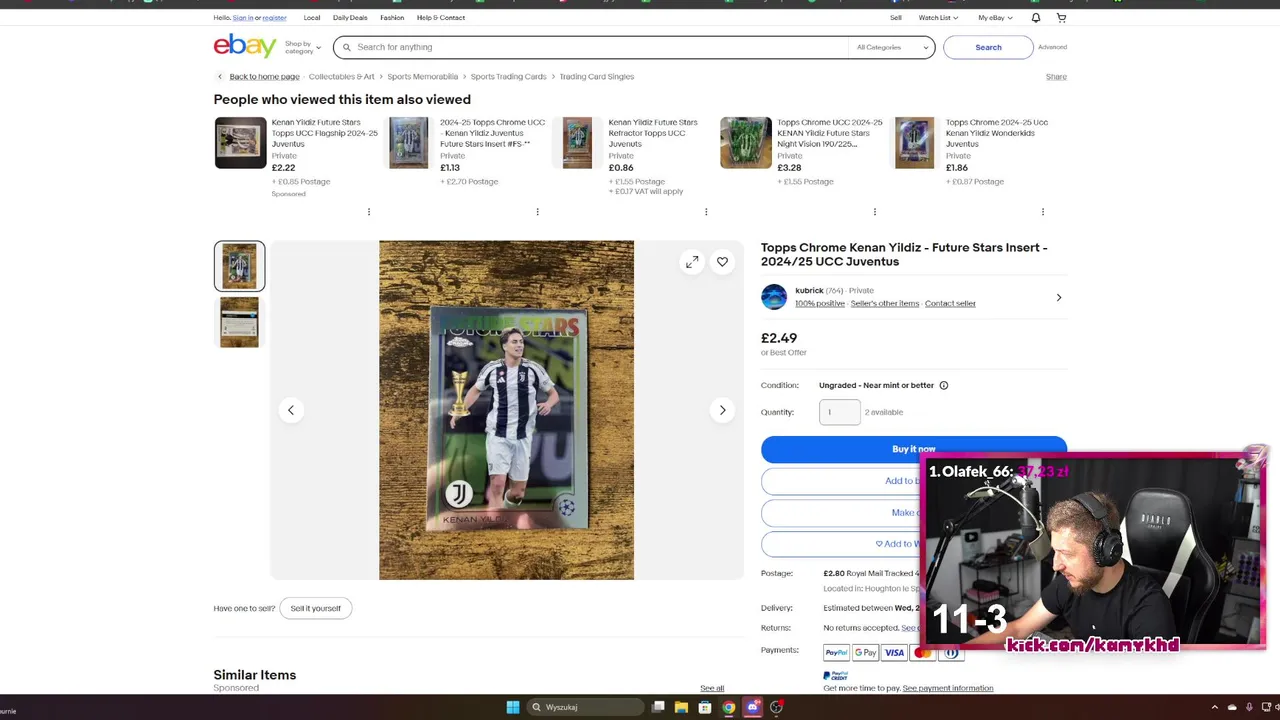Show hidden system tray icons

click(1215, 707)
